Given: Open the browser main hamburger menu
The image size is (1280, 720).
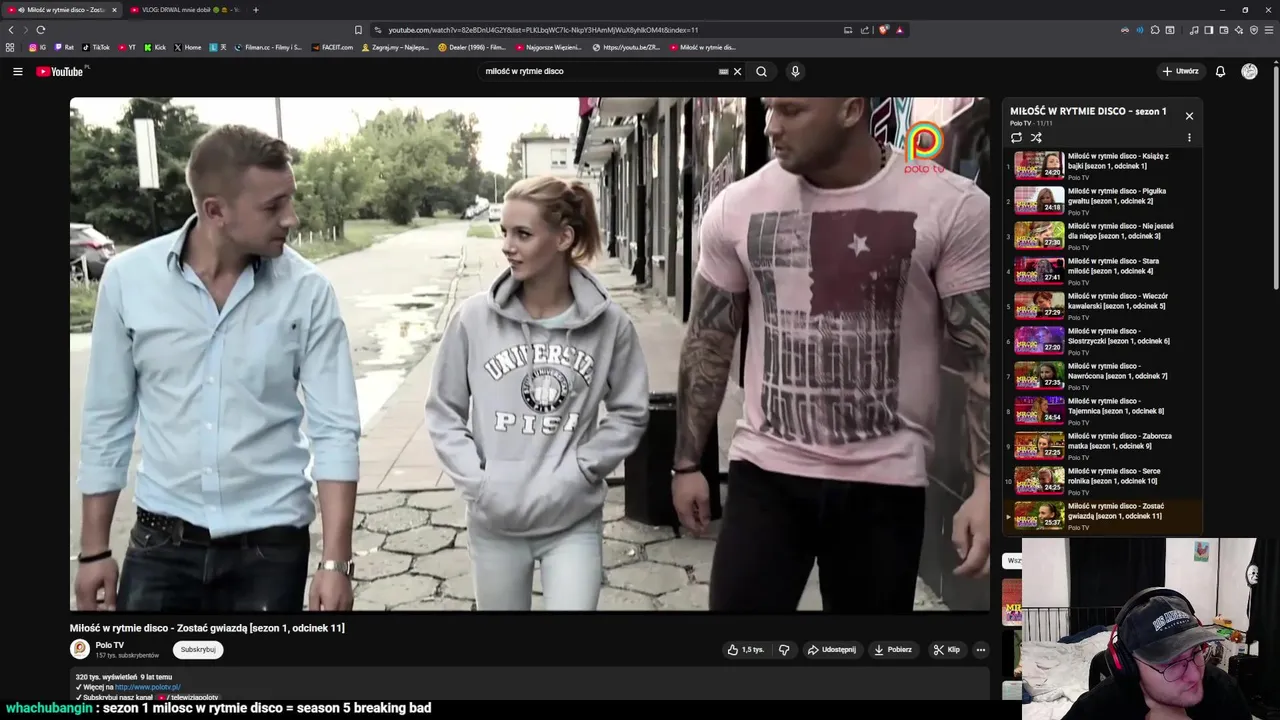Looking at the screenshot, I should tap(1270, 30).
